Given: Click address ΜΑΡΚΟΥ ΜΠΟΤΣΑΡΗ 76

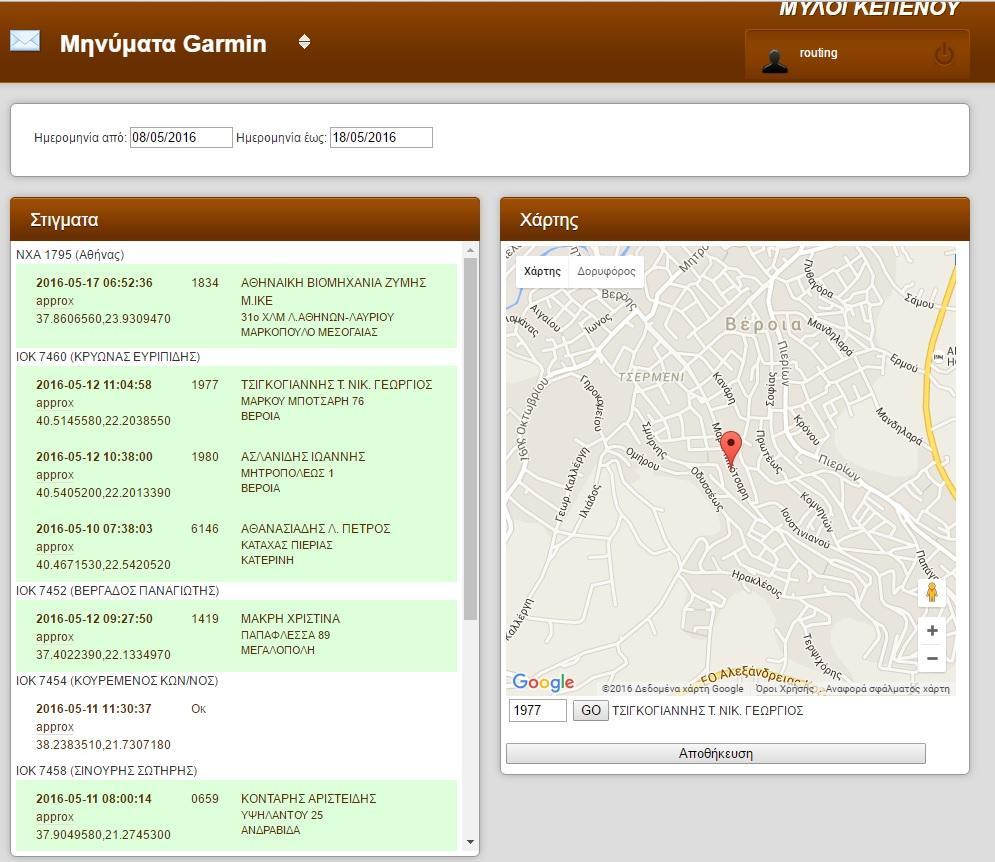Looking at the screenshot, I should click(x=302, y=401).
